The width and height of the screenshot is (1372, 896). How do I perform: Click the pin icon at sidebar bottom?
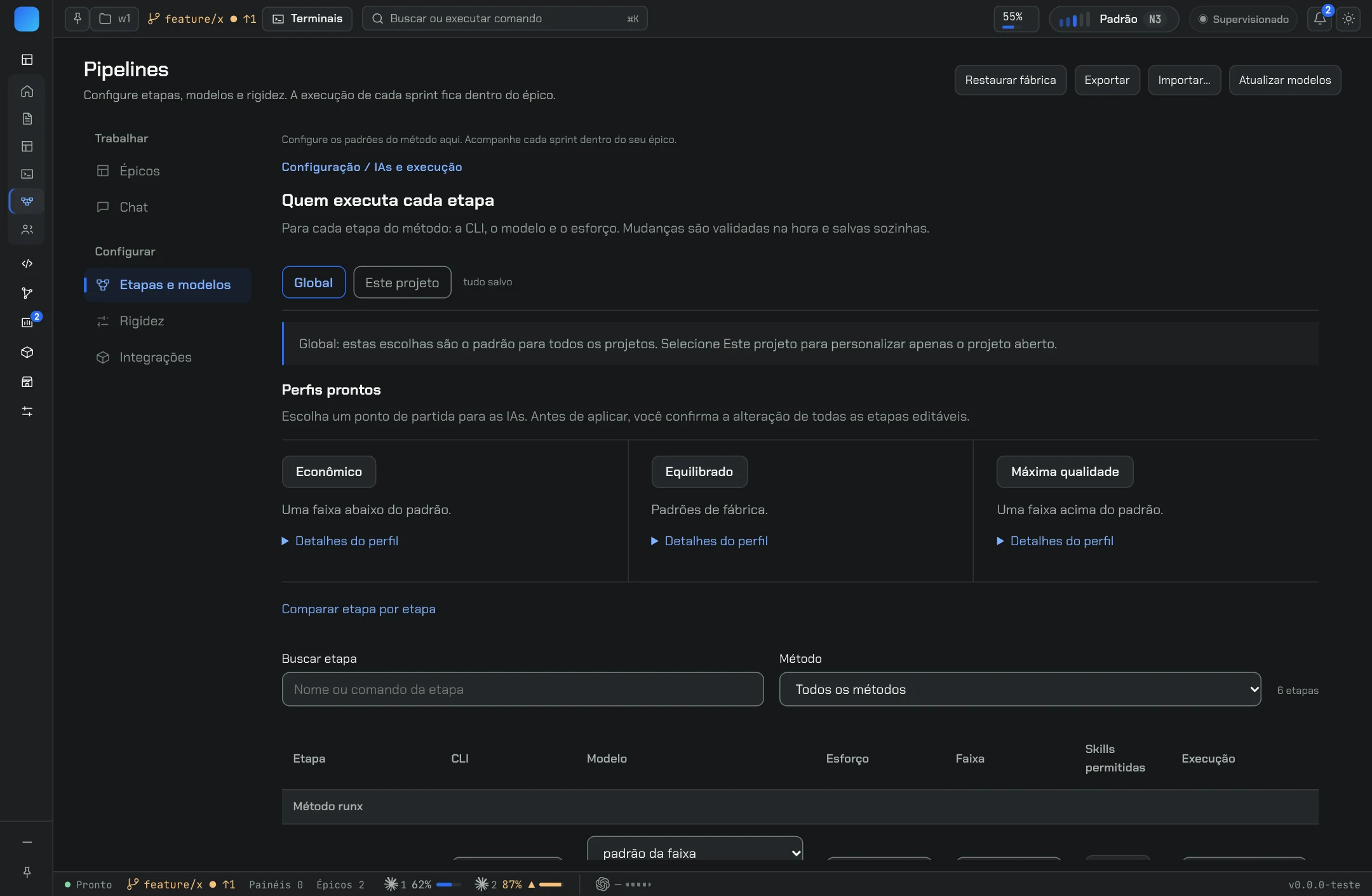(x=27, y=872)
